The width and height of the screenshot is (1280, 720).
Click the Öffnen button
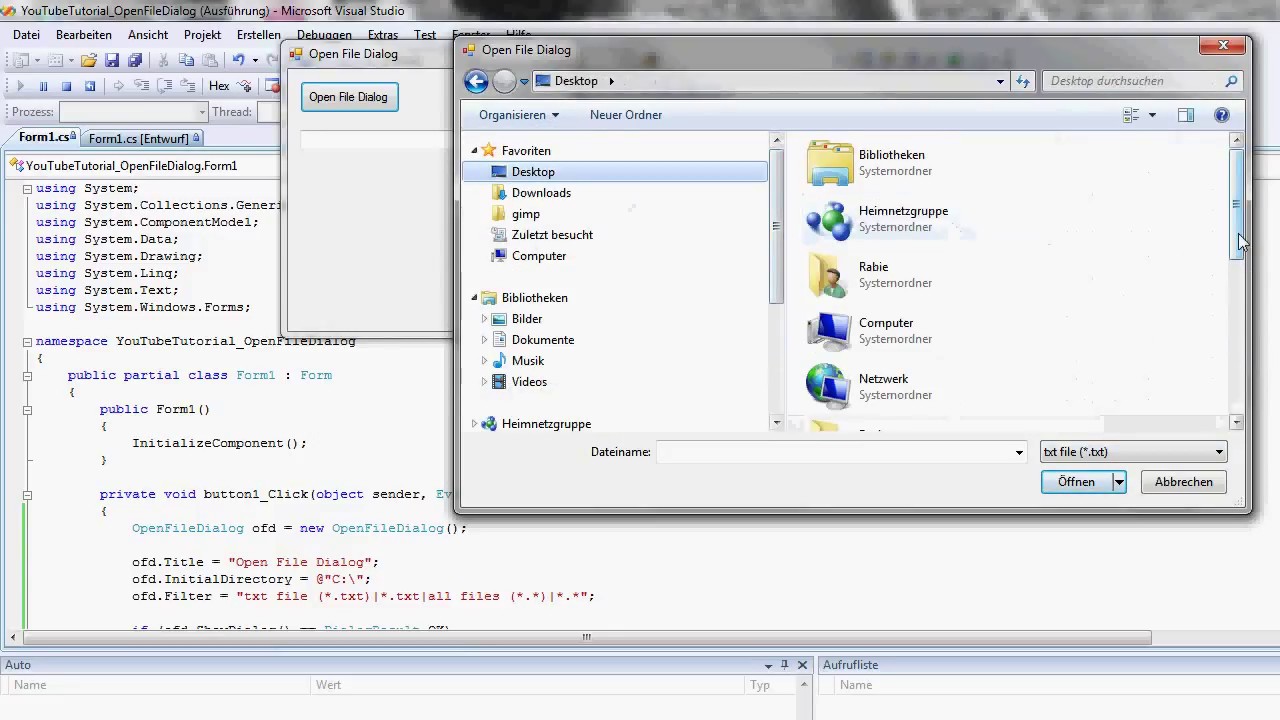1077,482
